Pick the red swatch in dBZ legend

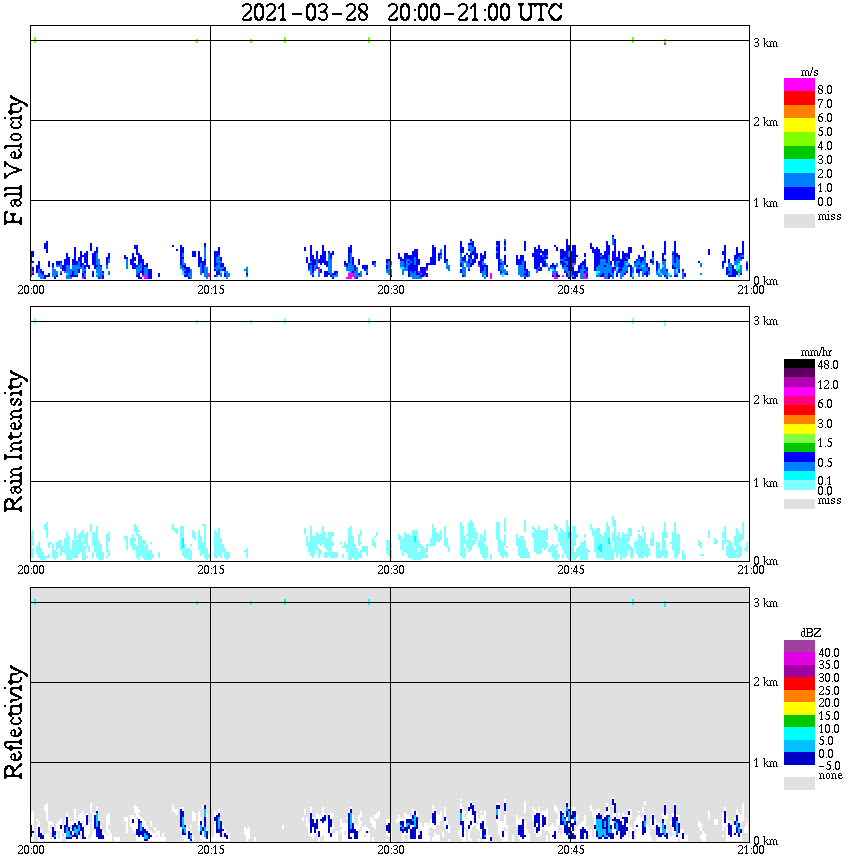click(x=799, y=683)
